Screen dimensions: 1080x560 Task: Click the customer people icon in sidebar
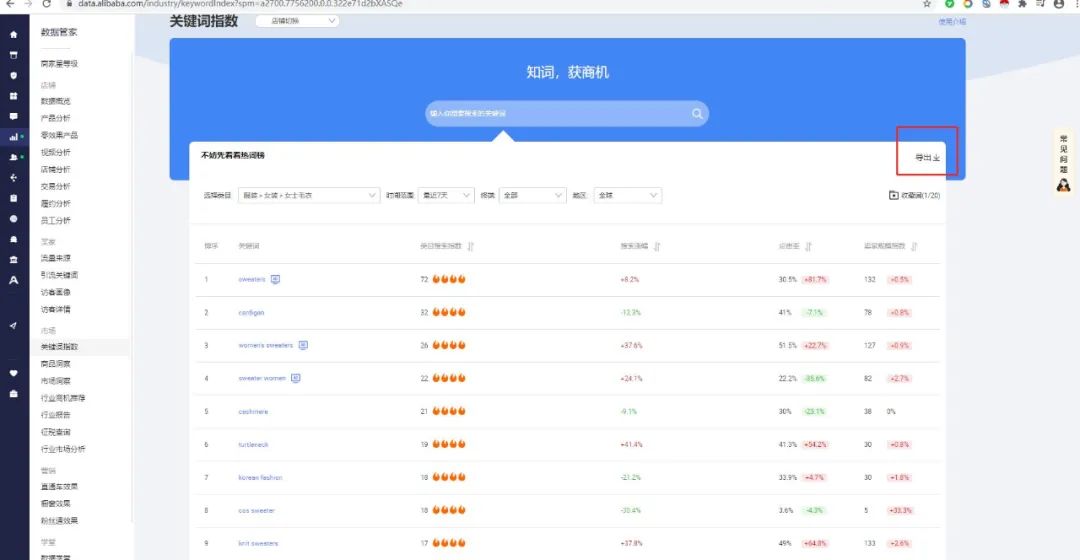tap(13, 157)
